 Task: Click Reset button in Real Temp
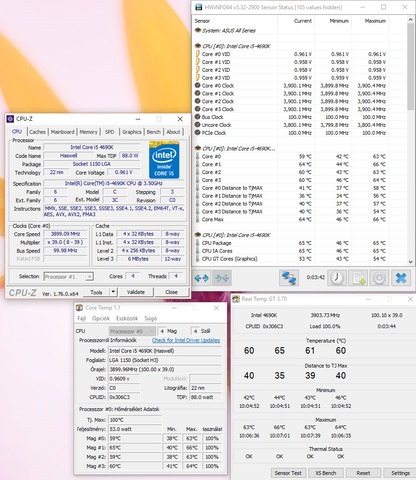click(363, 473)
